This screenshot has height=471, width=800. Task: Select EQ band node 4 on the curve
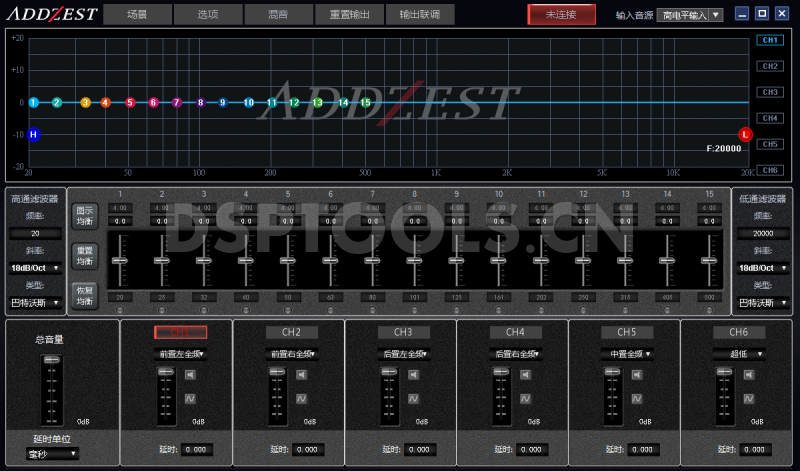coord(105,102)
